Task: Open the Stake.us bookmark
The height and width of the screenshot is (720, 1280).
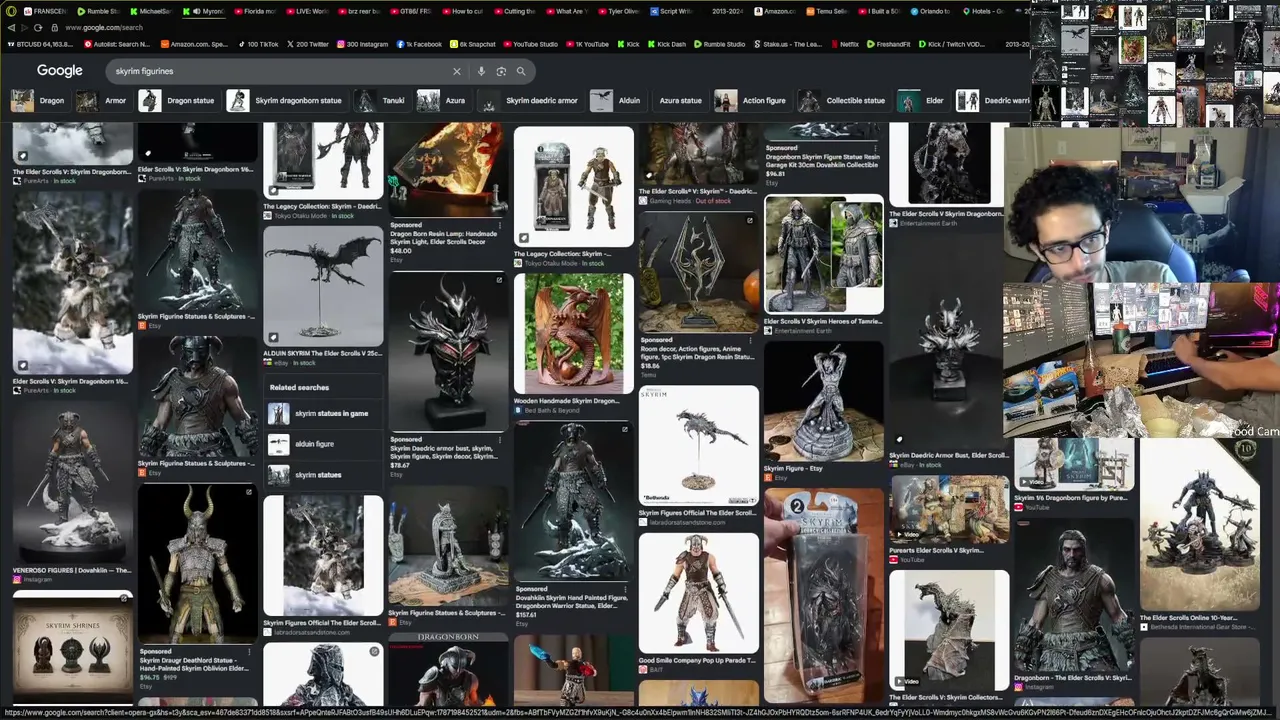Action: (787, 44)
